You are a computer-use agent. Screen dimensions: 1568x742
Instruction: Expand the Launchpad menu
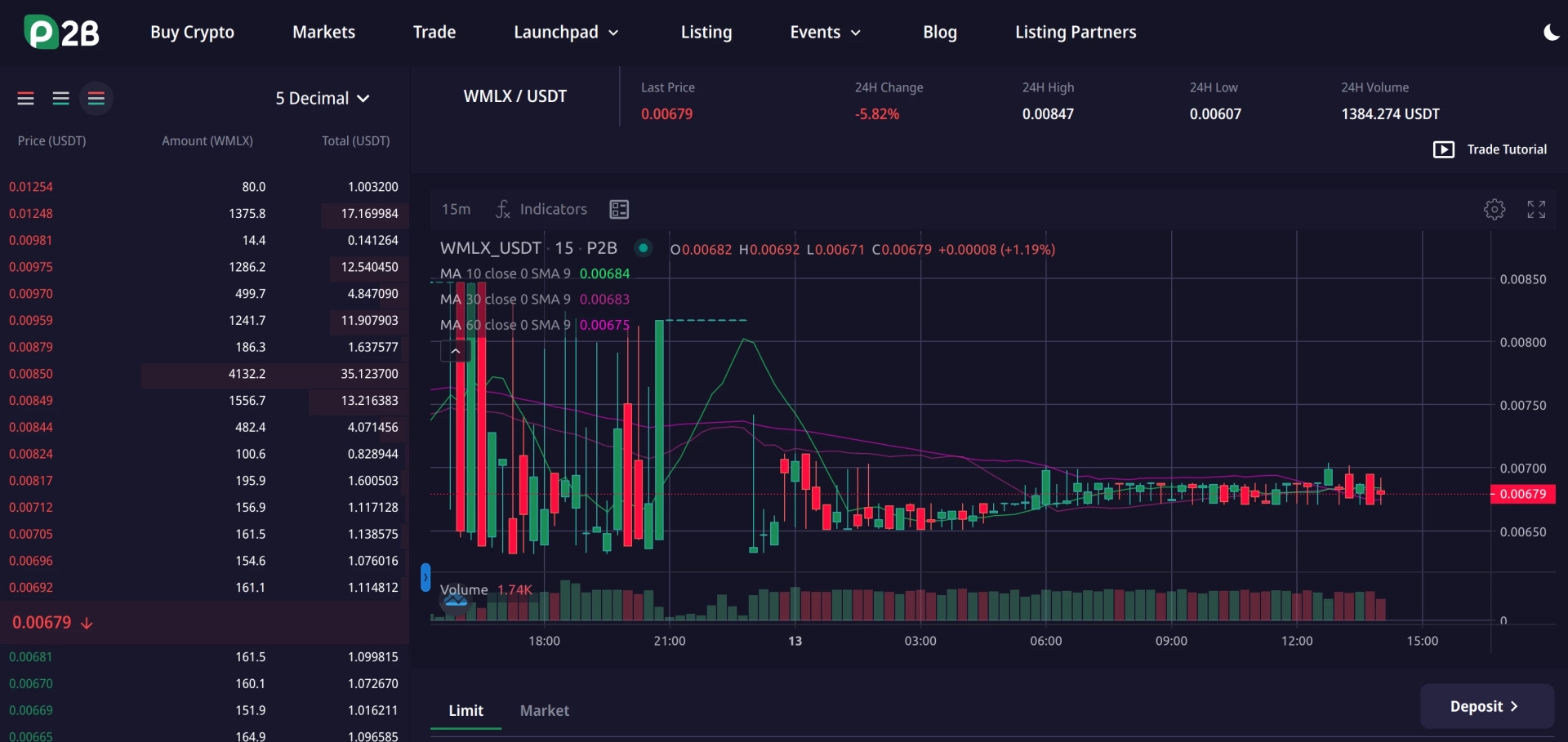[566, 33]
